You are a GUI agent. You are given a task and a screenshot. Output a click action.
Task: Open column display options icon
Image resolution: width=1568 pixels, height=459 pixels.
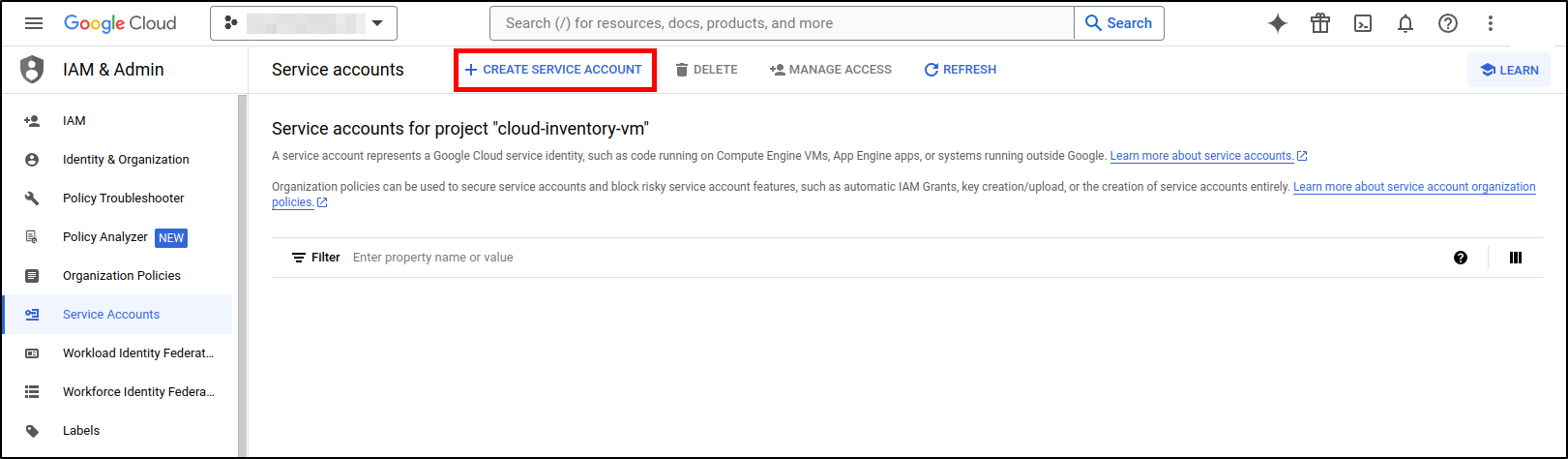pyautogui.click(x=1516, y=258)
